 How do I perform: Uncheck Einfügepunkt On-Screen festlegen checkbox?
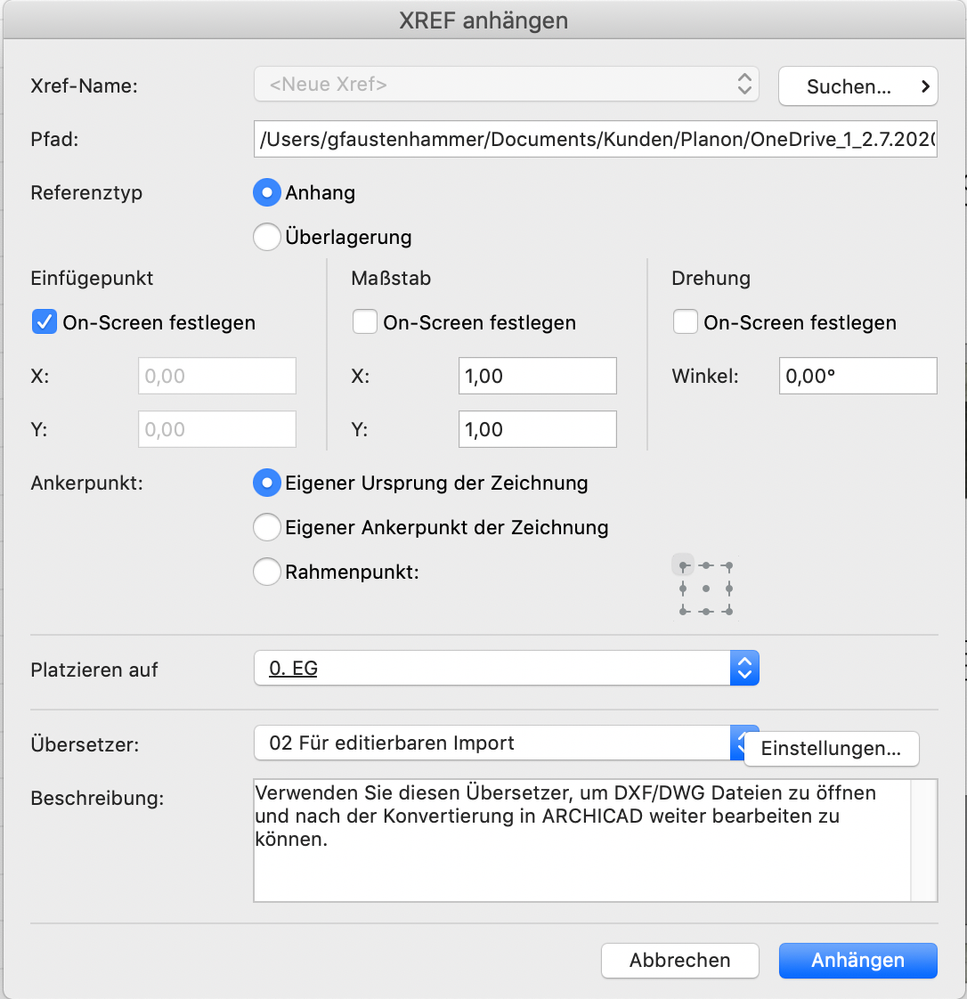45,323
